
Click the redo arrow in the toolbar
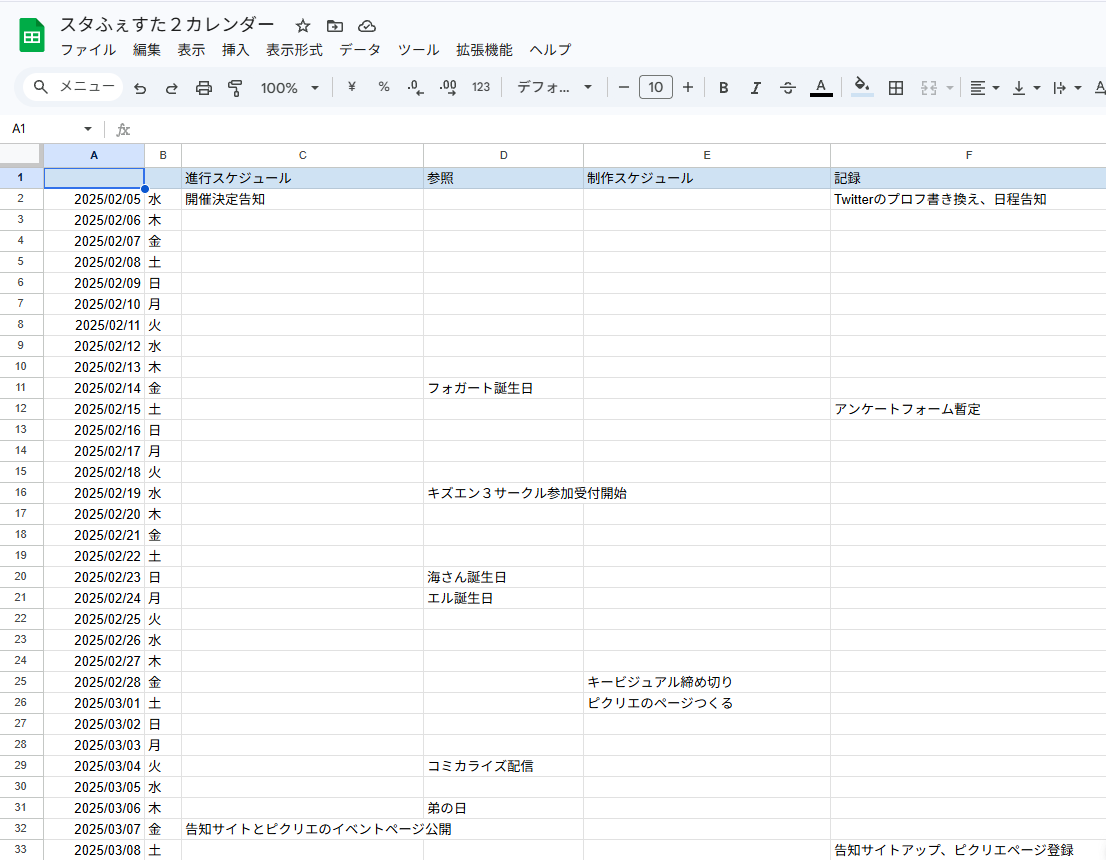[x=171, y=88]
